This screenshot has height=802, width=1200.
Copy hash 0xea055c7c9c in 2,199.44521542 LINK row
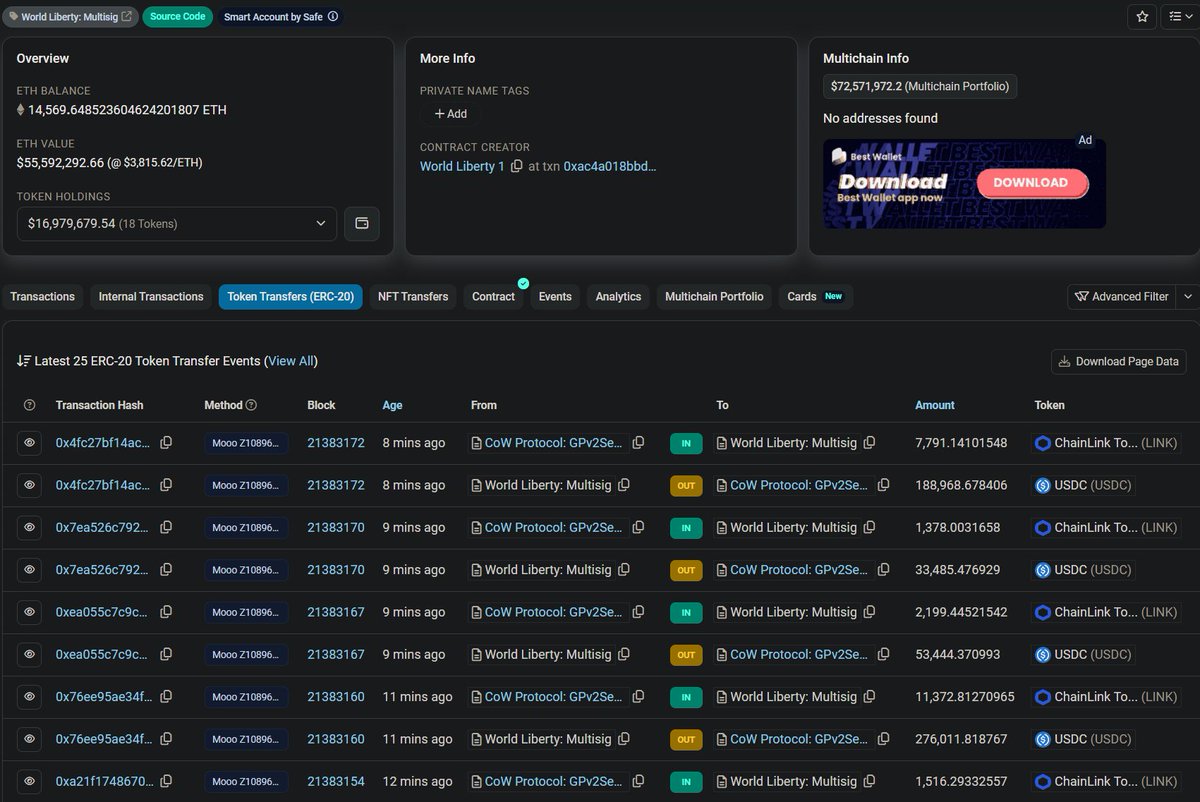point(166,611)
